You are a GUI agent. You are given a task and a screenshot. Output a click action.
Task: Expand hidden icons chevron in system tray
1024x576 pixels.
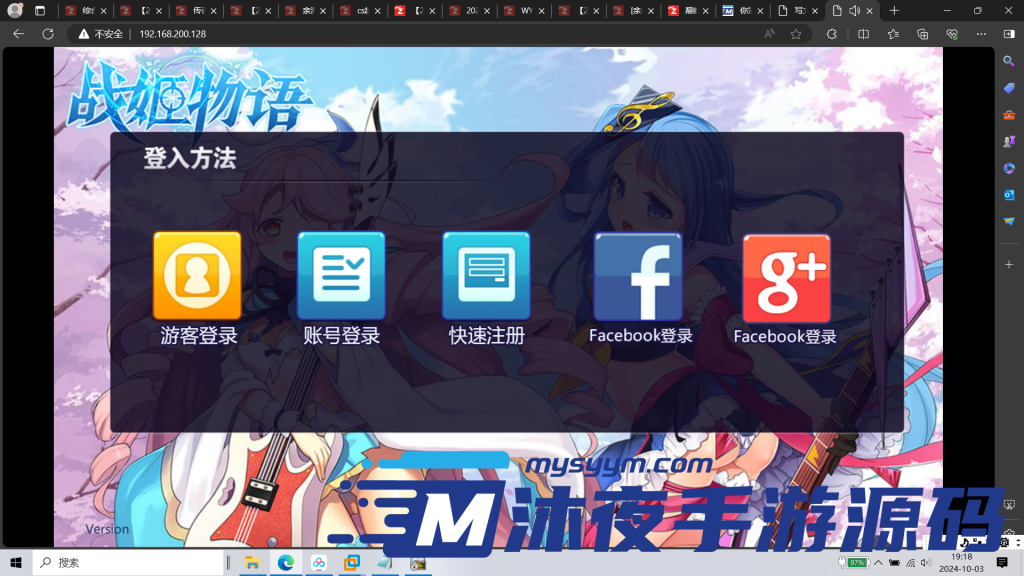click(x=879, y=562)
